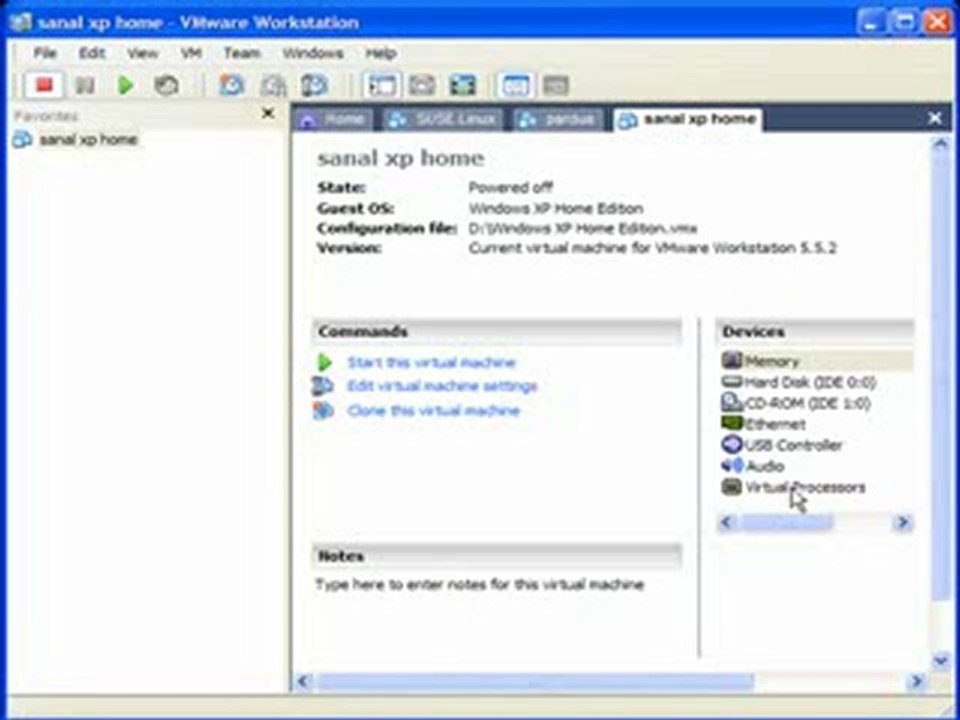Select the Virtual Processors device entry

click(x=804, y=487)
